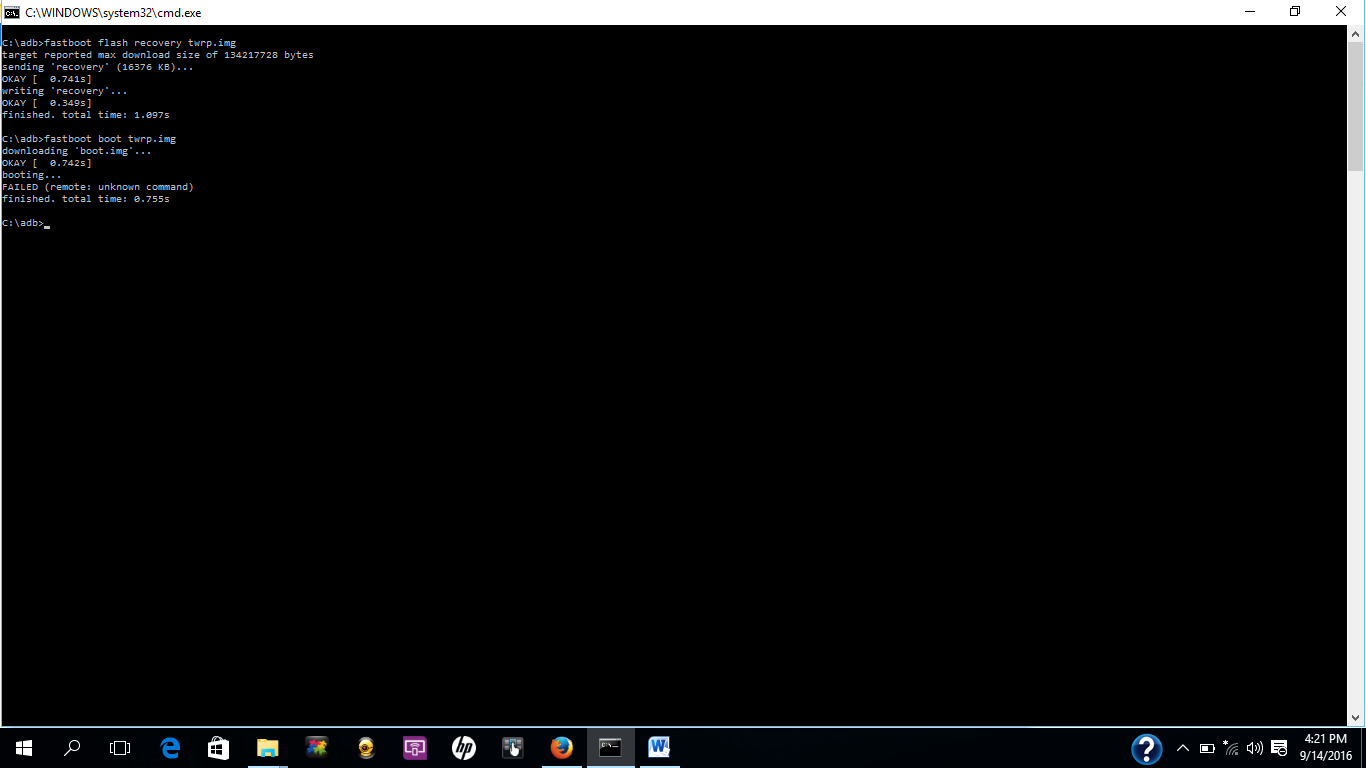The height and width of the screenshot is (768, 1366).
Task: Open the Wi-Fi network flyout
Action: click(1230, 748)
